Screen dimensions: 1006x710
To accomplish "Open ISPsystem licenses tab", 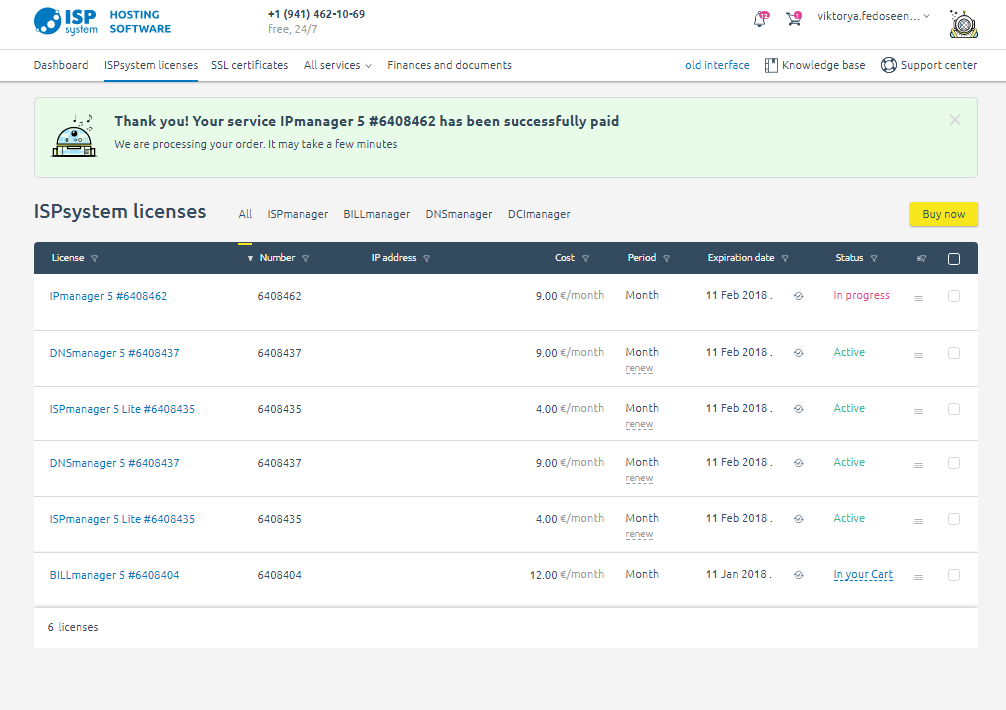I will point(151,65).
